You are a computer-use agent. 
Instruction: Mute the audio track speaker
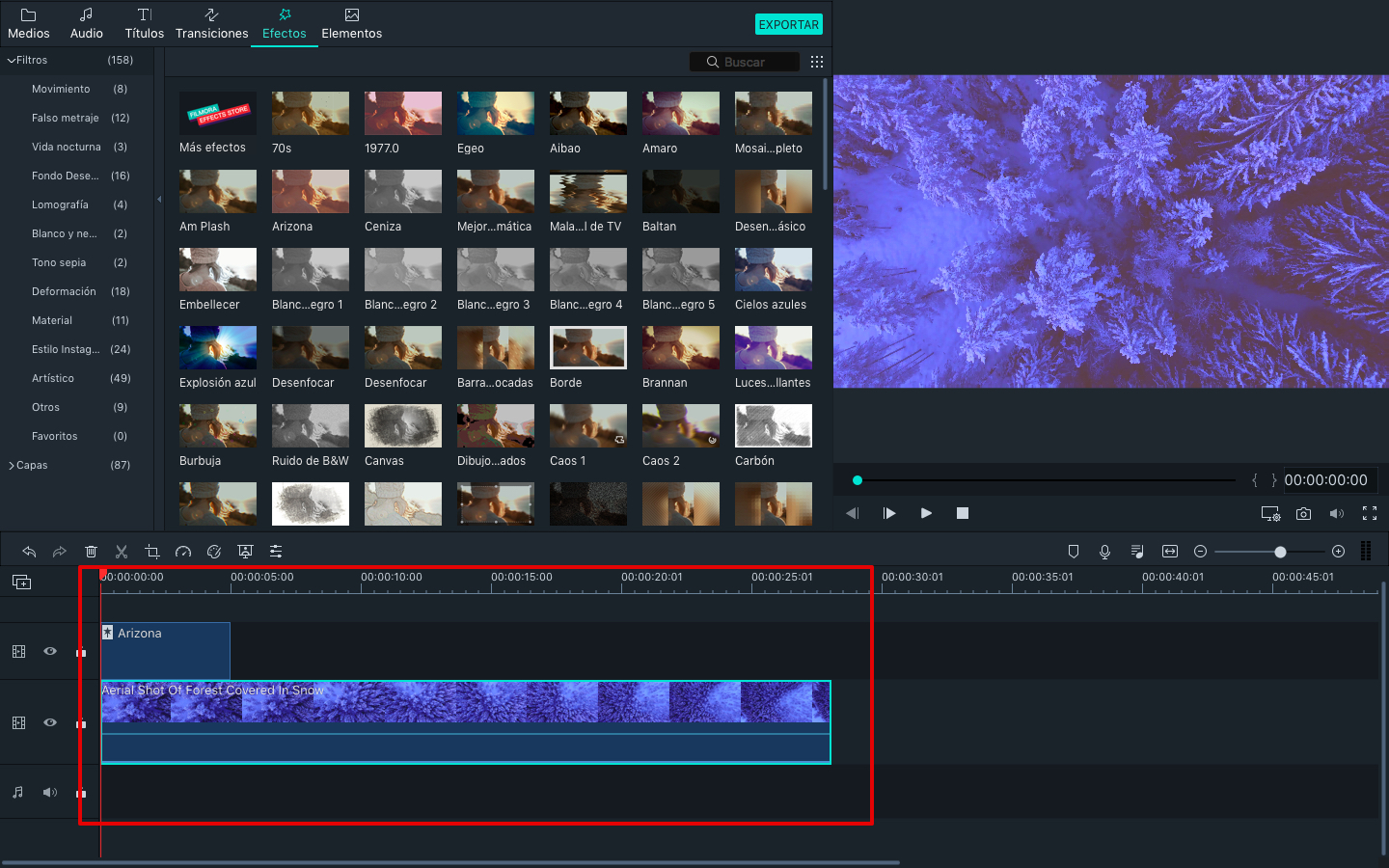pos(50,793)
